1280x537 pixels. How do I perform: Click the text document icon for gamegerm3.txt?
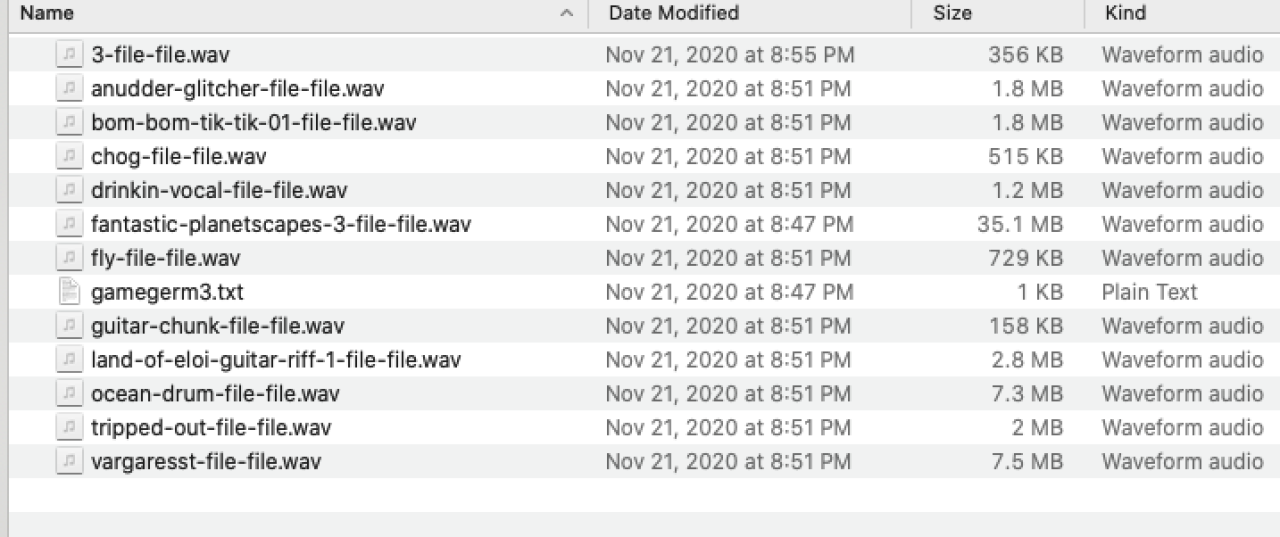click(68, 292)
